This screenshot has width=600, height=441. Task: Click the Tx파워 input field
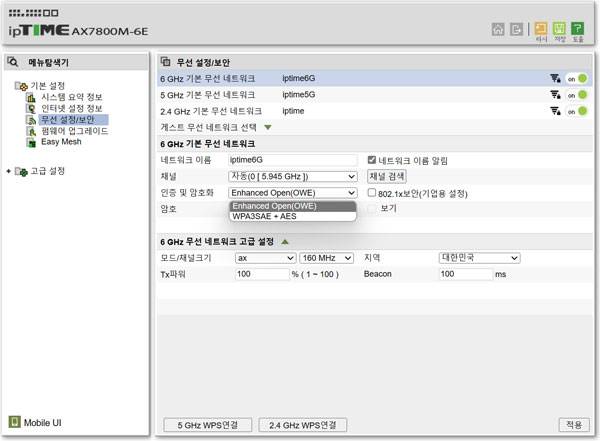click(260, 273)
